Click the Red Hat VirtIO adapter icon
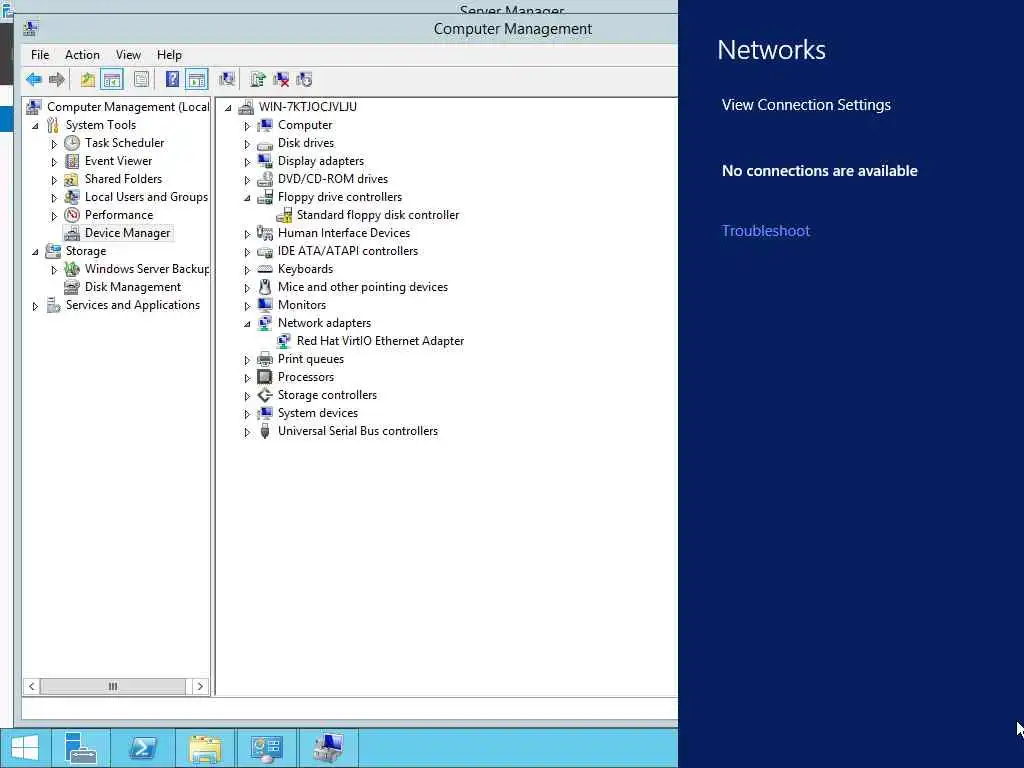This screenshot has height=768, width=1024. 284,341
